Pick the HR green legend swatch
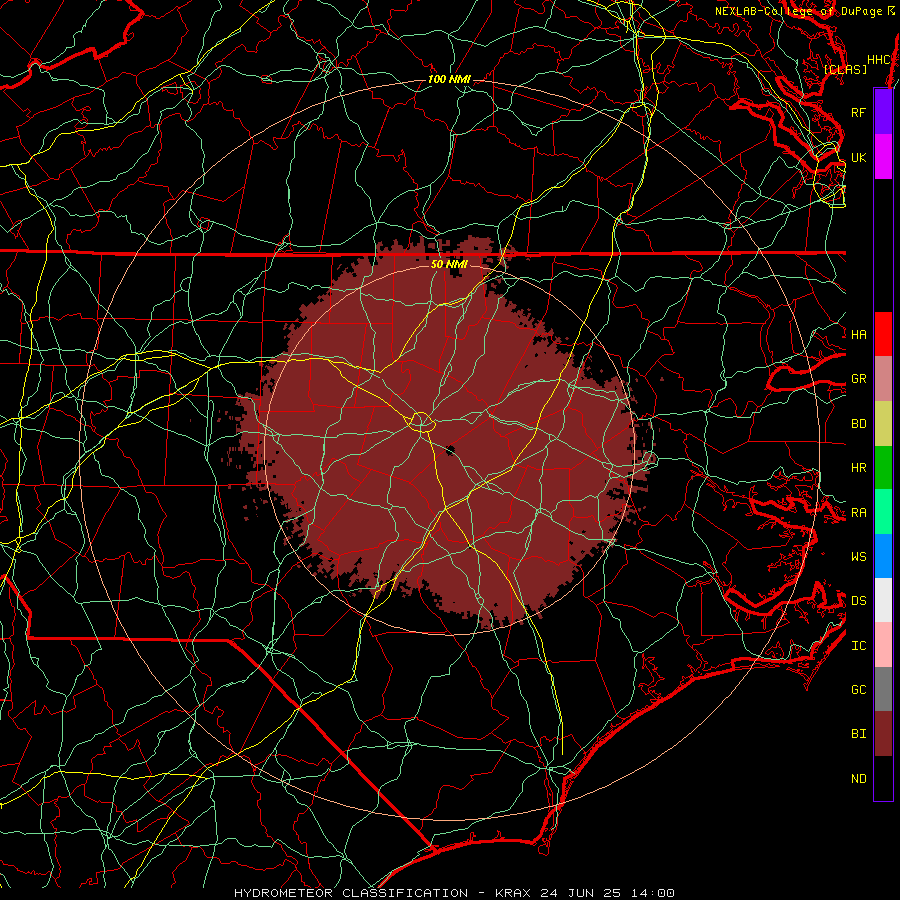Image resolution: width=900 pixels, height=900 pixels. (883, 467)
